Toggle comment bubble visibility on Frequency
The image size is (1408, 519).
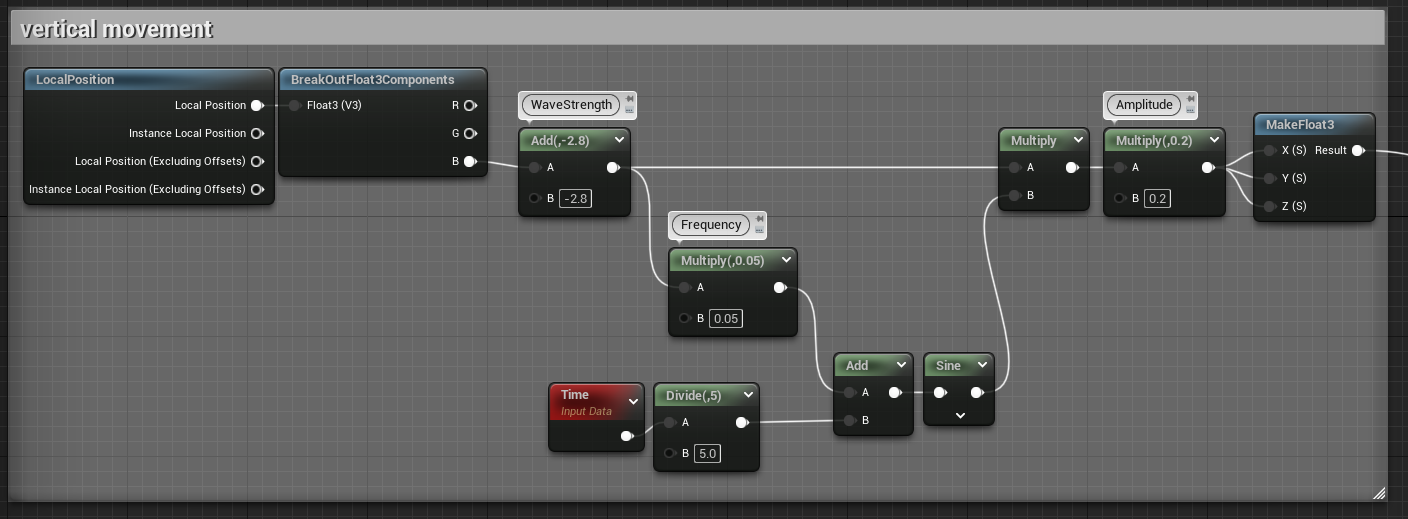759,230
